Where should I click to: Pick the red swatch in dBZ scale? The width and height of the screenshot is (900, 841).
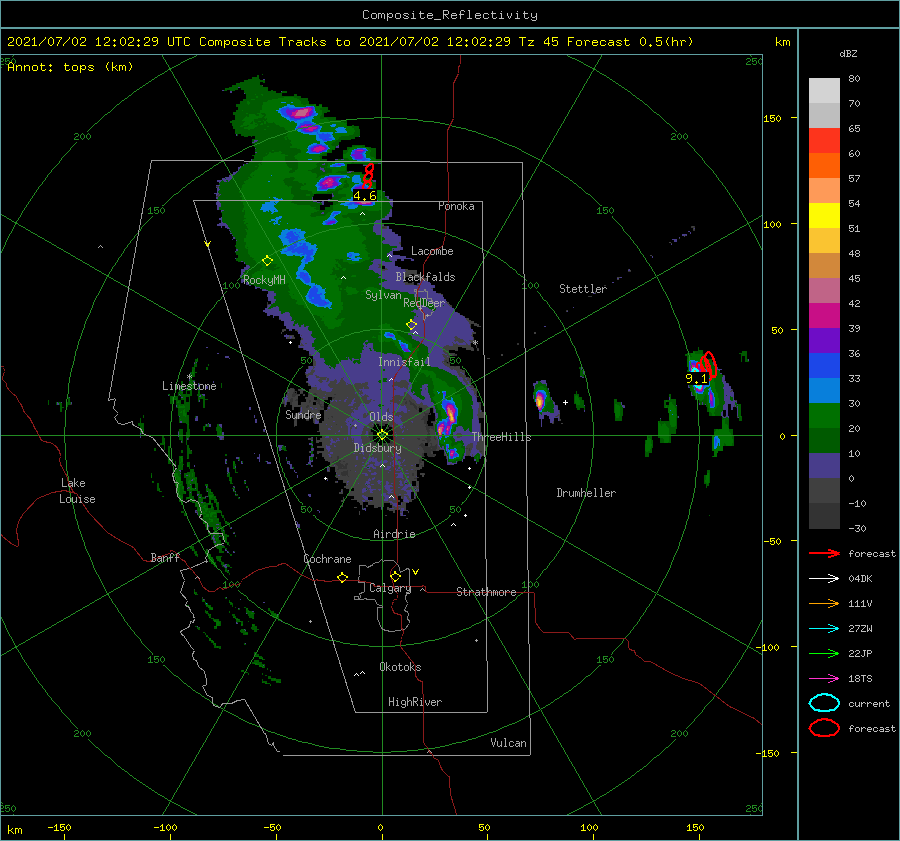click(824, 141)
